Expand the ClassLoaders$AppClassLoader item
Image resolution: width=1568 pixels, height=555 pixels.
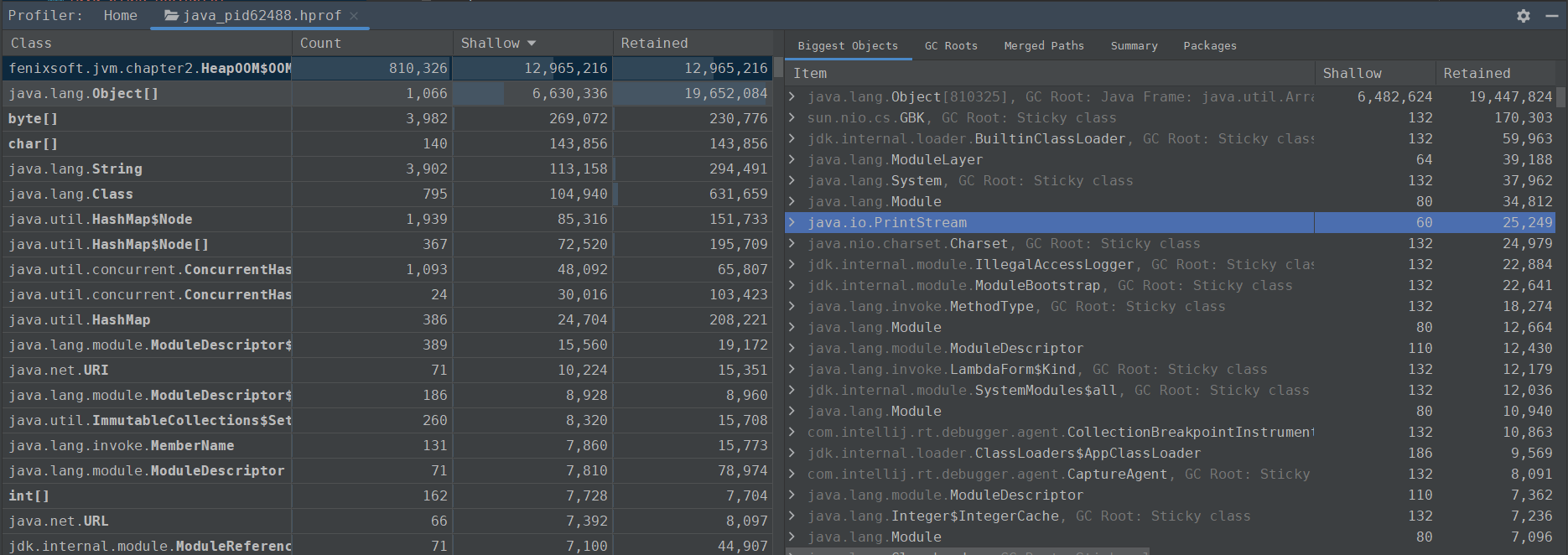(792, 454)
